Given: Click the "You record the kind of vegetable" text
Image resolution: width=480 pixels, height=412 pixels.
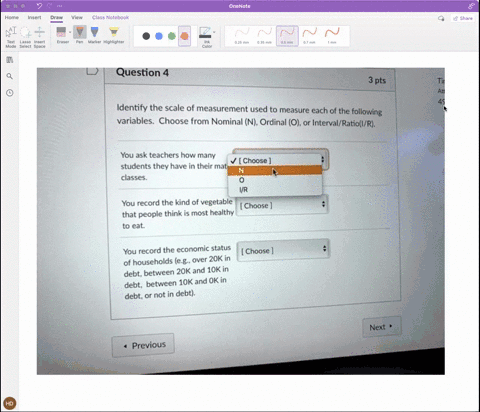Looking at the screenshot, I should coord(177,202).
